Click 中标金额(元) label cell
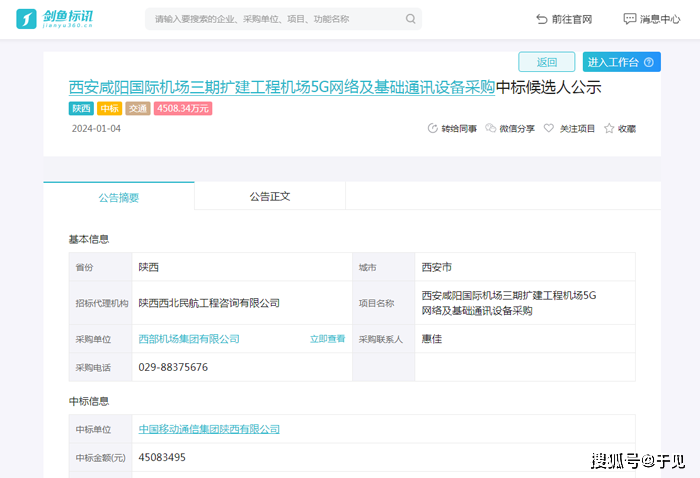 point(100,457)
